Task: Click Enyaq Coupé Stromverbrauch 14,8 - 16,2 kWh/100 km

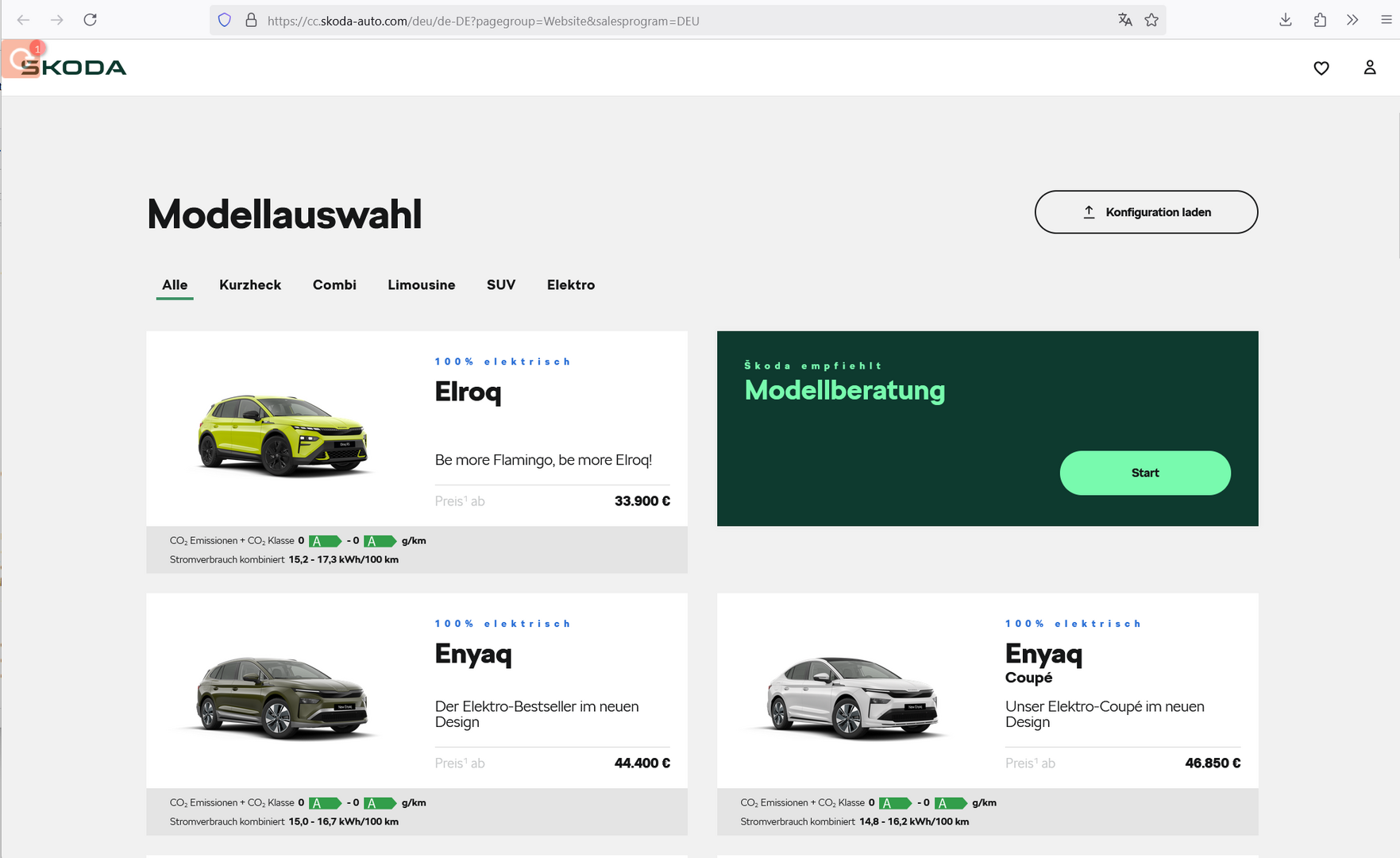Action: point(854,822)
